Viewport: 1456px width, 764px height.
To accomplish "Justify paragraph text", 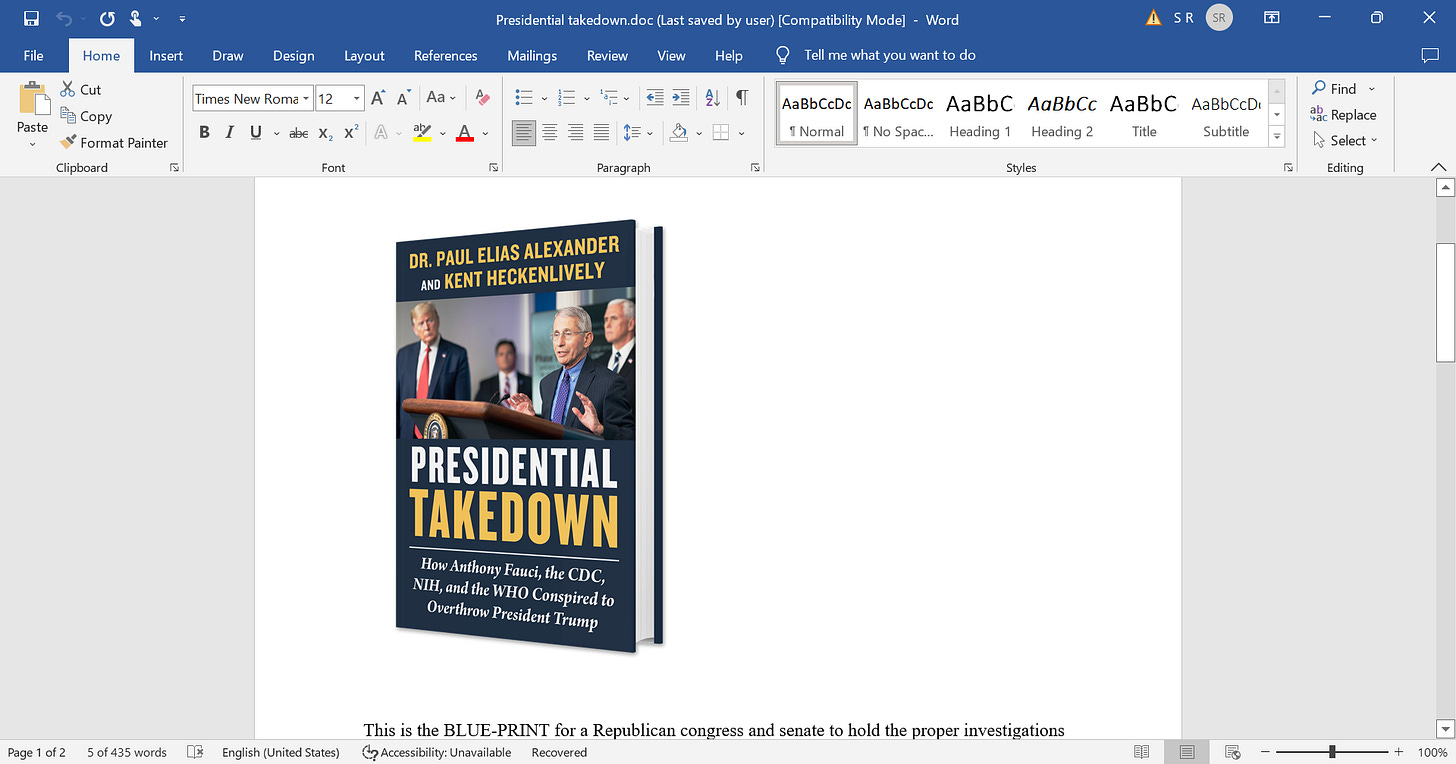I will click(601, 133).
